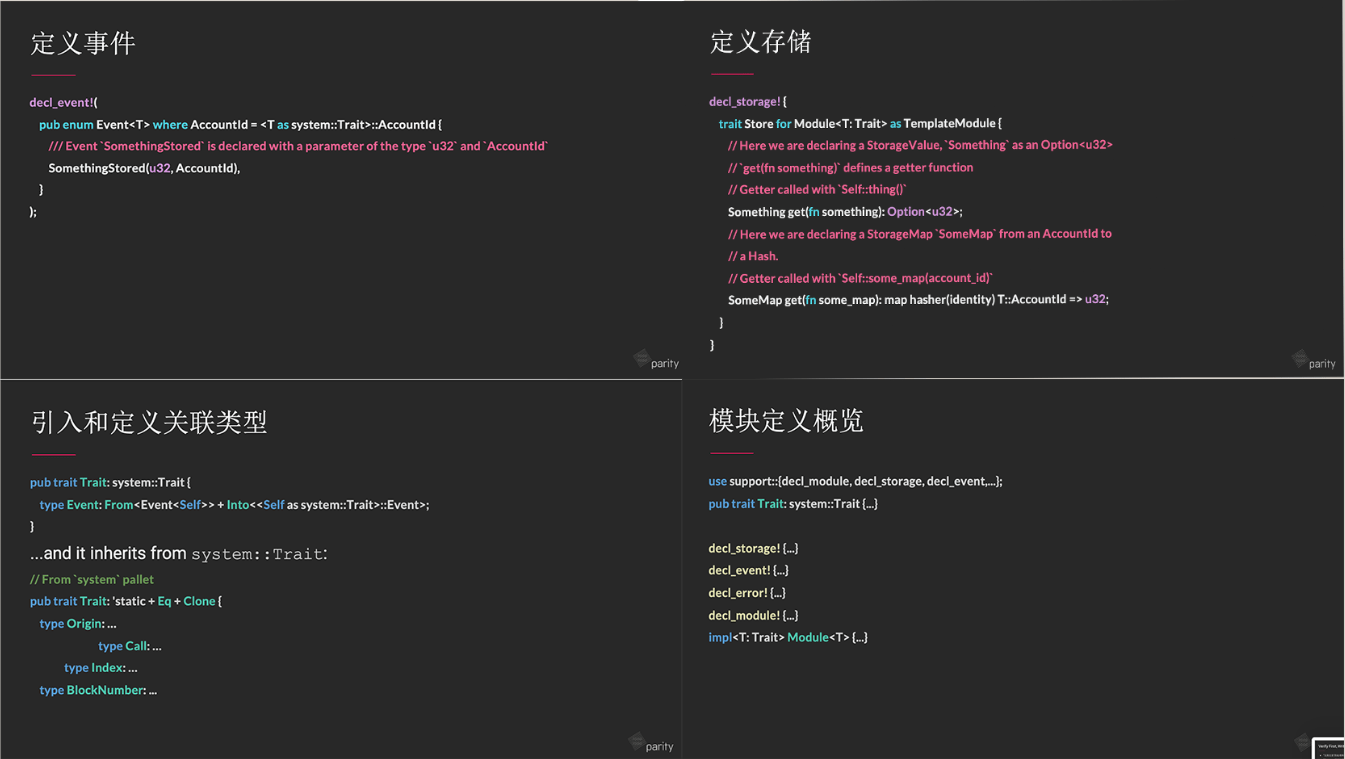Click the SomethingStored(u32, AccountId) code line
The width and height of the screenshot is (1345, 759).
tap(144, 168)
